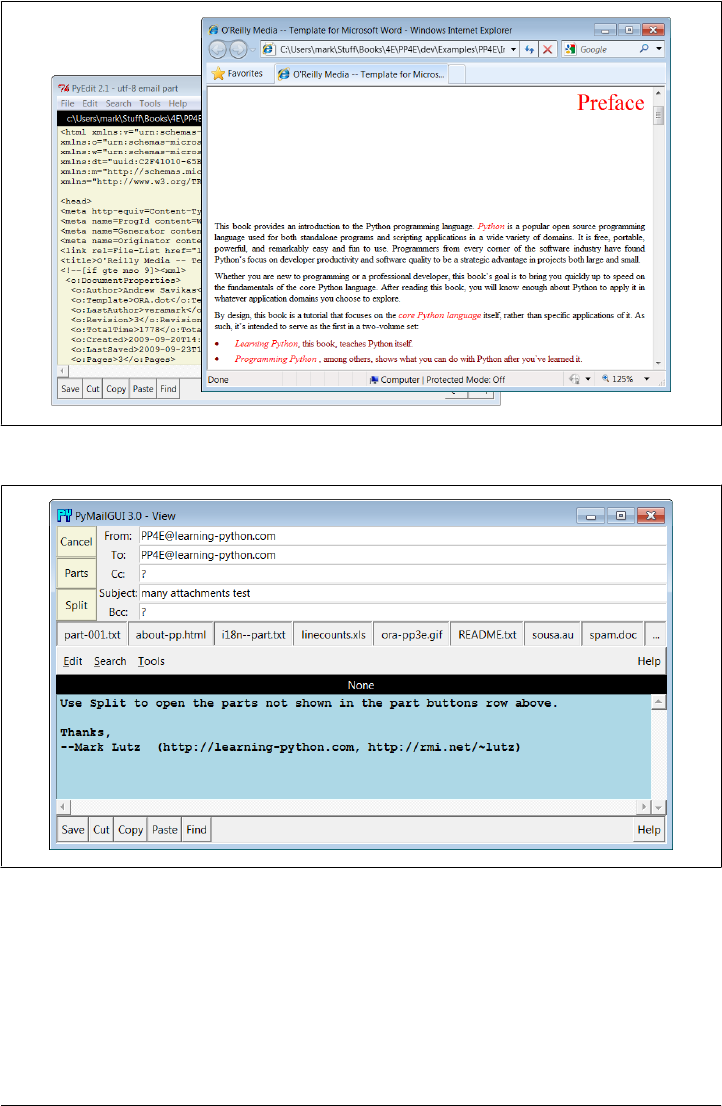
Task: Click the 'Learning Python' red link in the preface
Action: coord(266,344)
